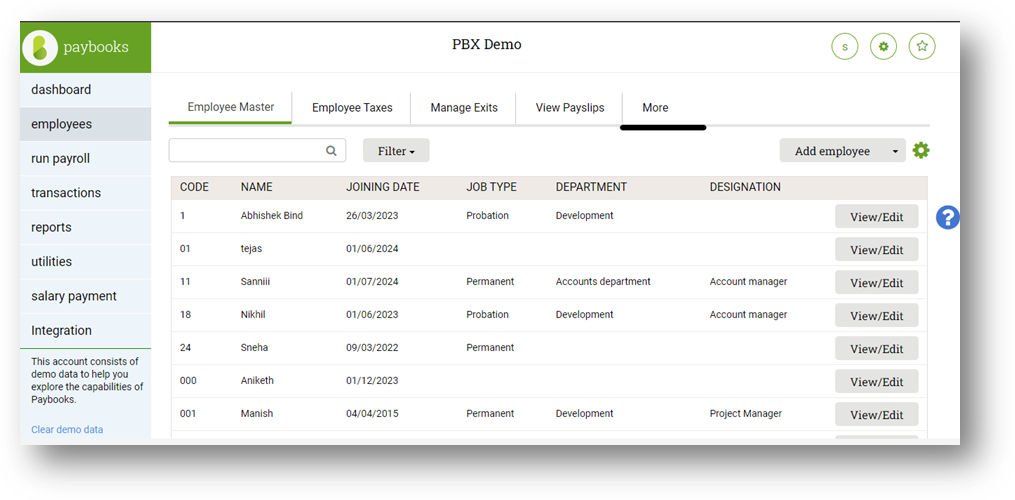Click Abhishek Bind's Development department cell
Image resolution: width=1015 pixels, height=500 pixels.
[585, 216]
